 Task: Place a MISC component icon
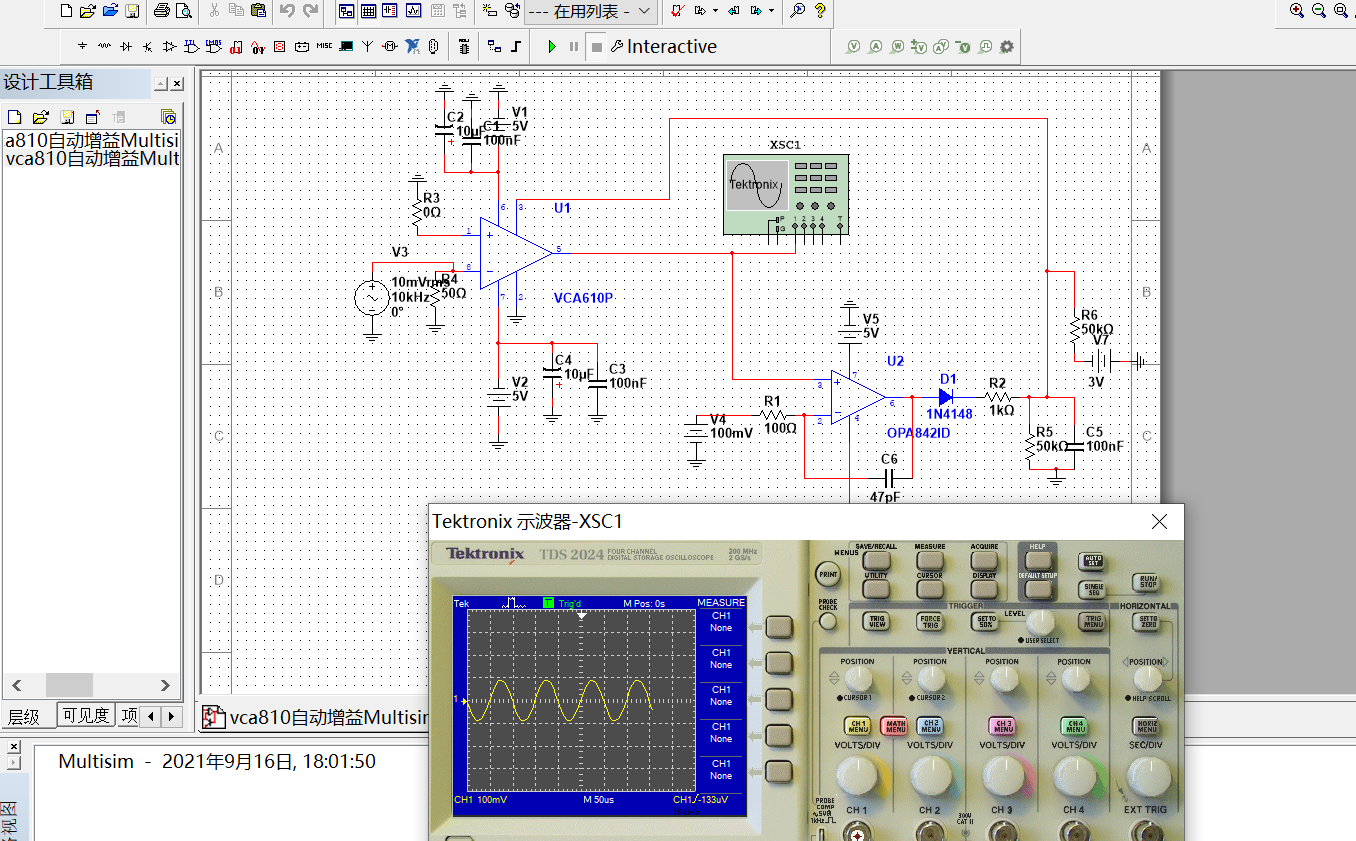pos(324,46)
